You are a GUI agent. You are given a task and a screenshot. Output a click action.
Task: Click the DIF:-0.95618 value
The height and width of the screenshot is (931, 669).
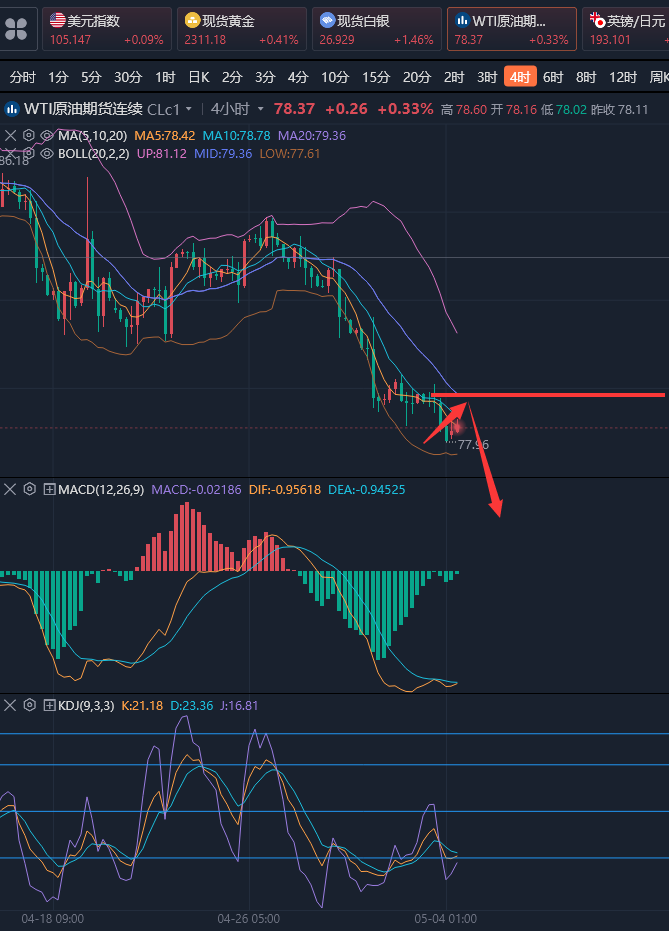click(285, 490)
